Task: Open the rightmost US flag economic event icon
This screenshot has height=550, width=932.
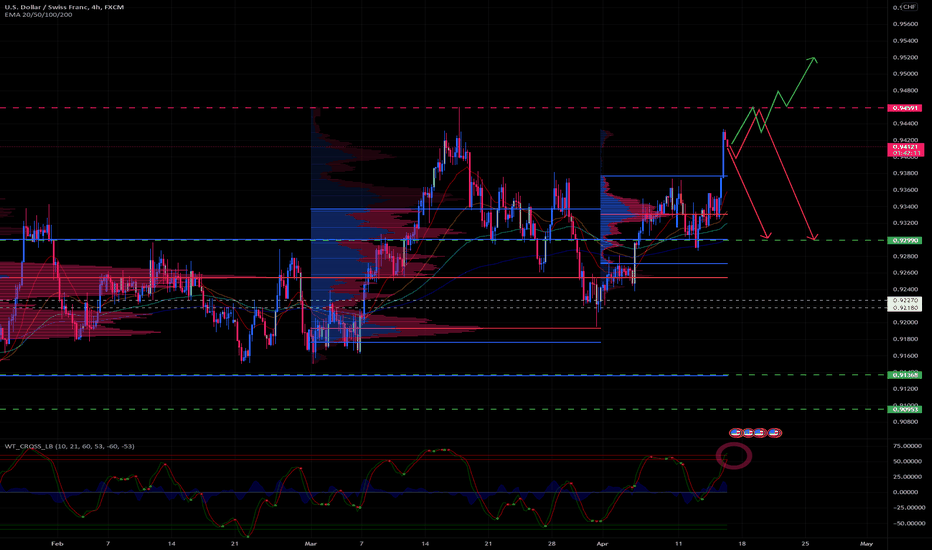Action: (774, 433)
